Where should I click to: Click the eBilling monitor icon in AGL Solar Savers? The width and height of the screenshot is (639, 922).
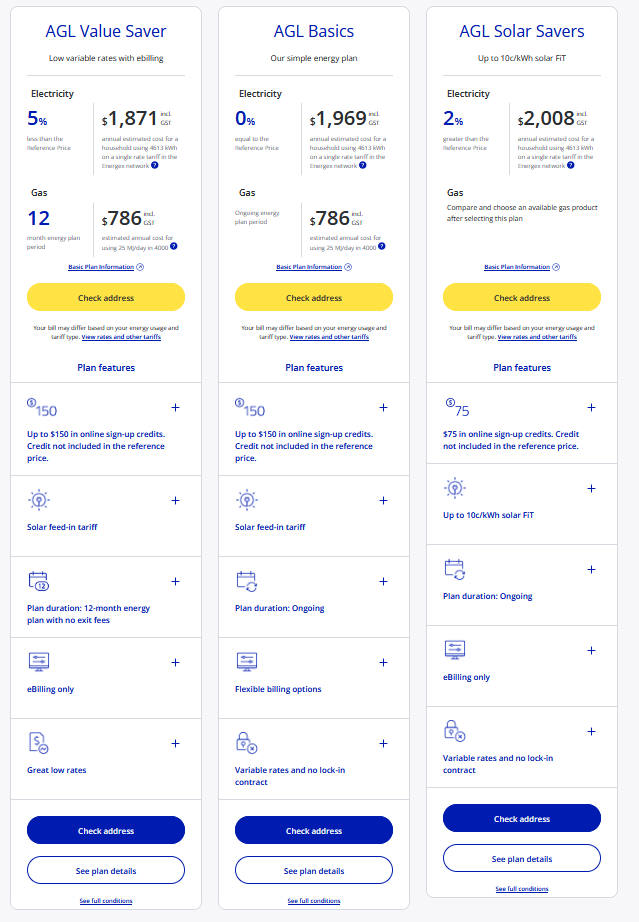(x=455, y=650)
